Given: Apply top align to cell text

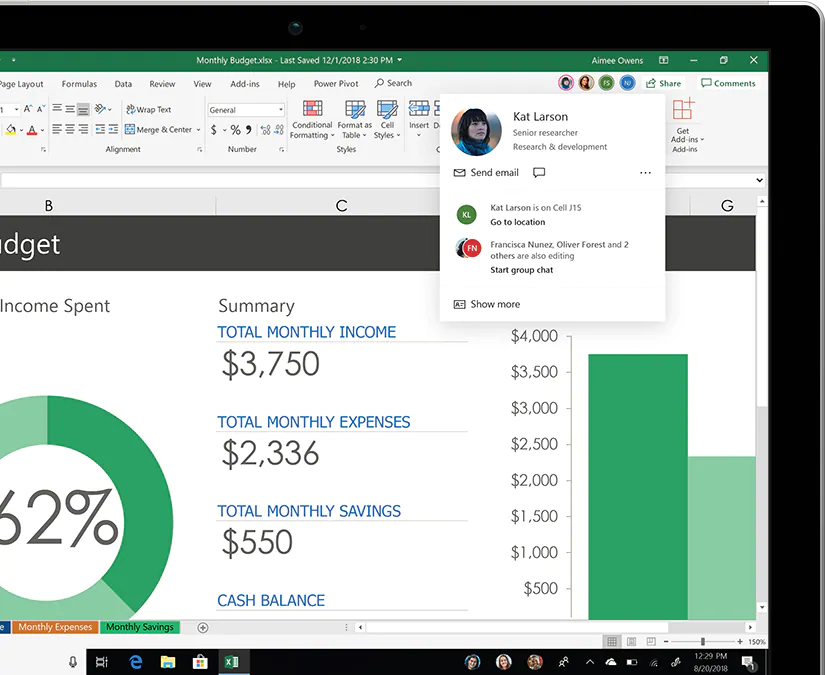Looking at the screenshot, I should tap(57, 109).
